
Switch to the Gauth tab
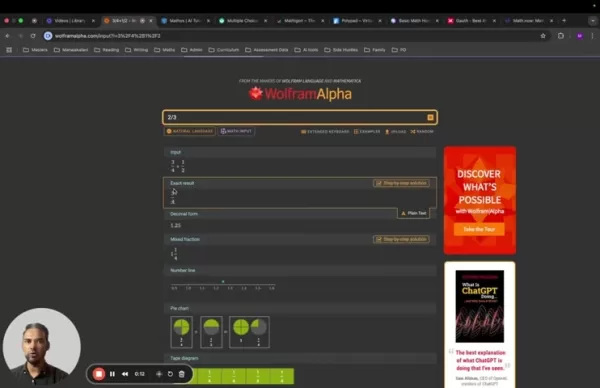pos(471,21)
